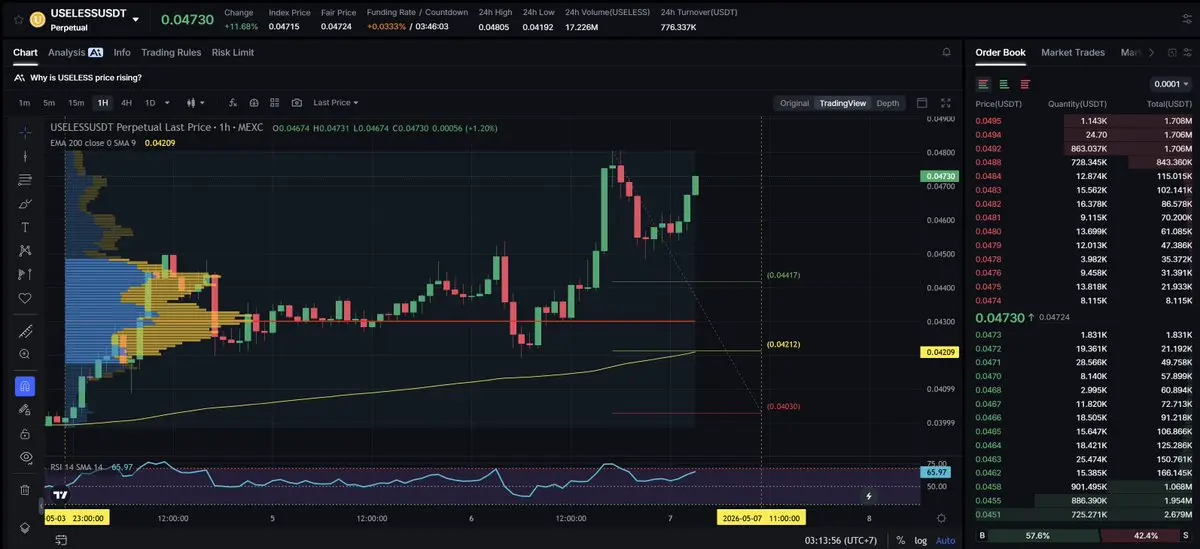Open the chart layout grid icon
The width and height of the screenshot is (1200, 549).
pos(275,102)
